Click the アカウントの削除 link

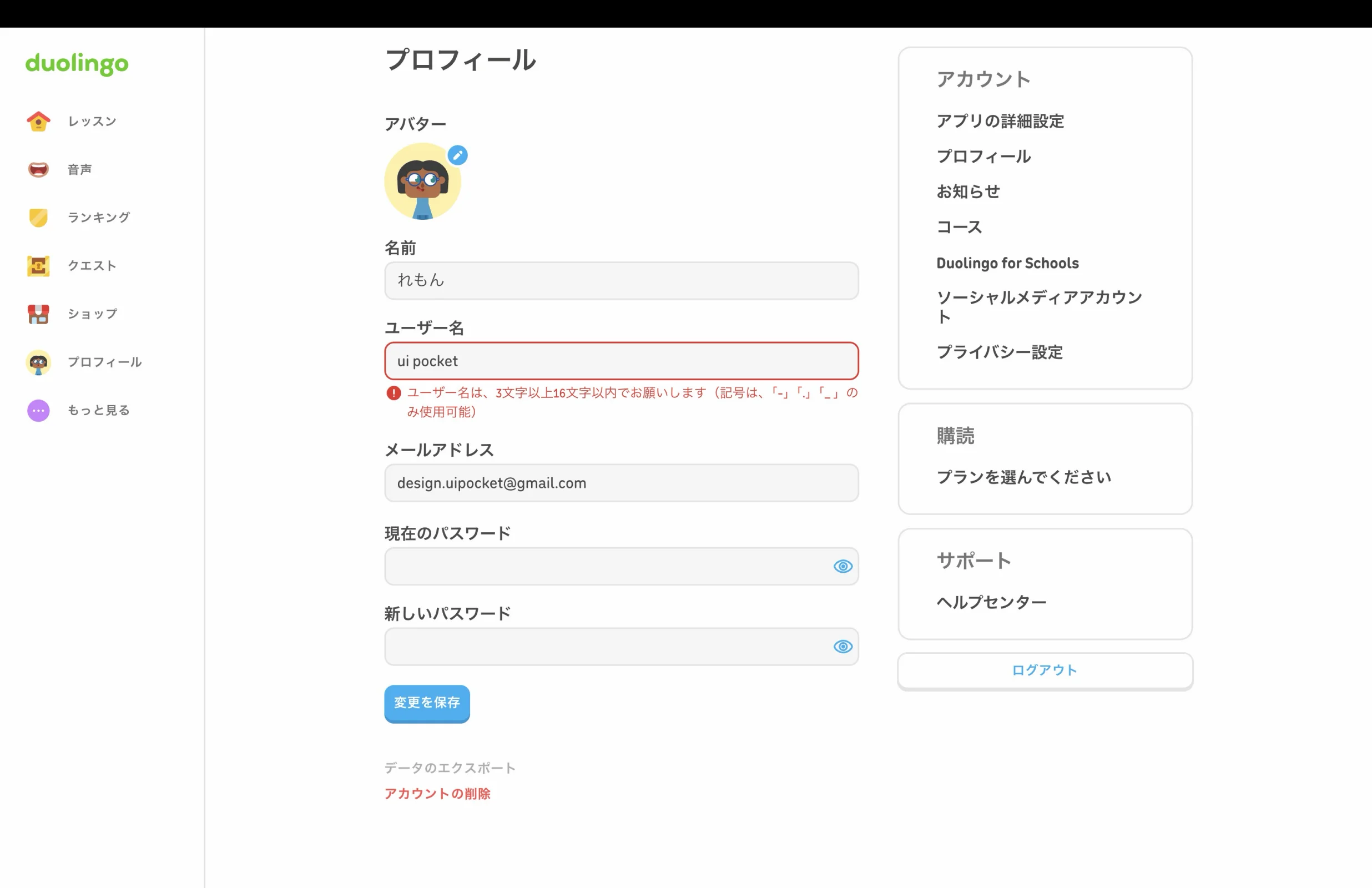tap(437, 794)
